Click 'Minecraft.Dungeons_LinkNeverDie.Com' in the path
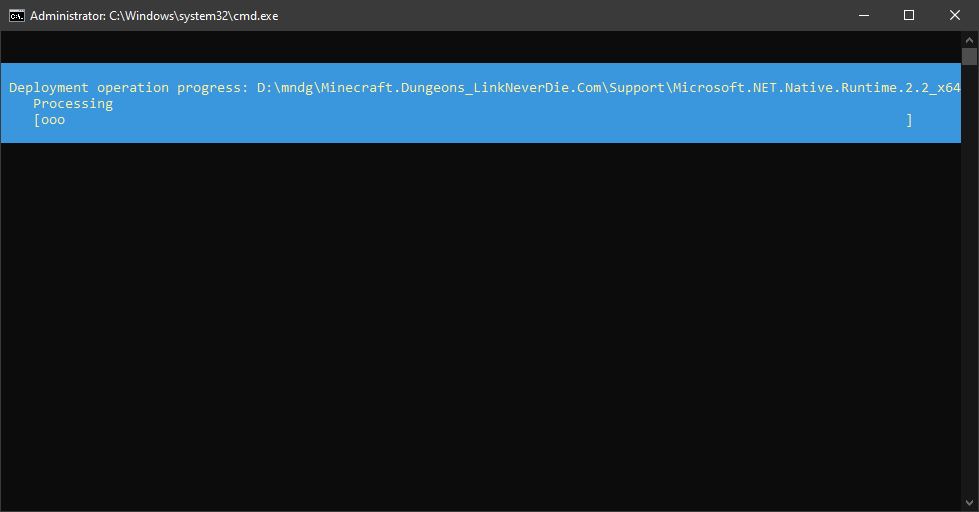 click(x=461, y=88)
